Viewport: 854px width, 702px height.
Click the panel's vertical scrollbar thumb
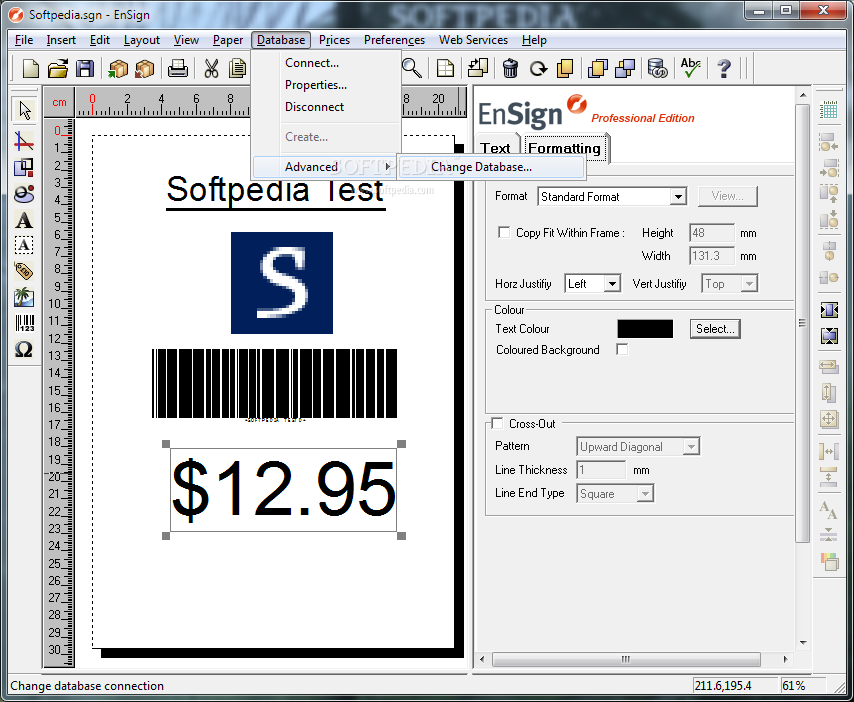pyautogui.click(x=802, y=323)
